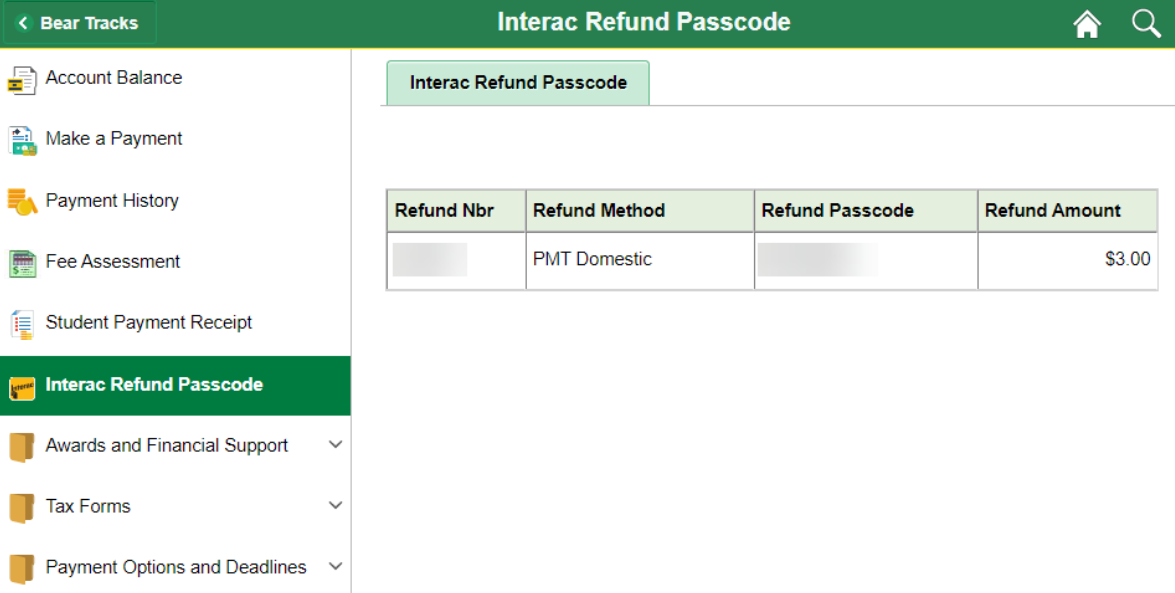Open the search magnifier icon
This screenshot has height=593, width=1175.
tap(1146, 24)
